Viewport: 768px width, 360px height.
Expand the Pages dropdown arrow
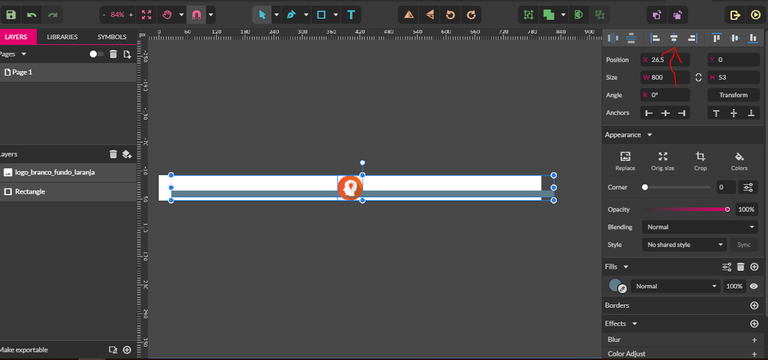click(x=24, y=54)
